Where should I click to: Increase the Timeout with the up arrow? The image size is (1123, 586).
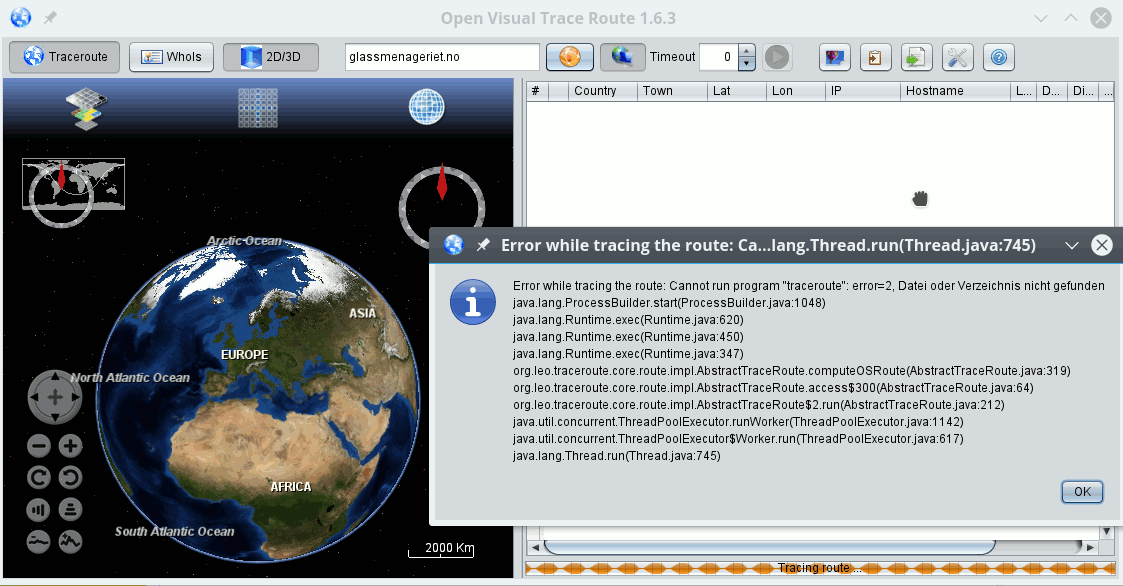tap(746, 51)
